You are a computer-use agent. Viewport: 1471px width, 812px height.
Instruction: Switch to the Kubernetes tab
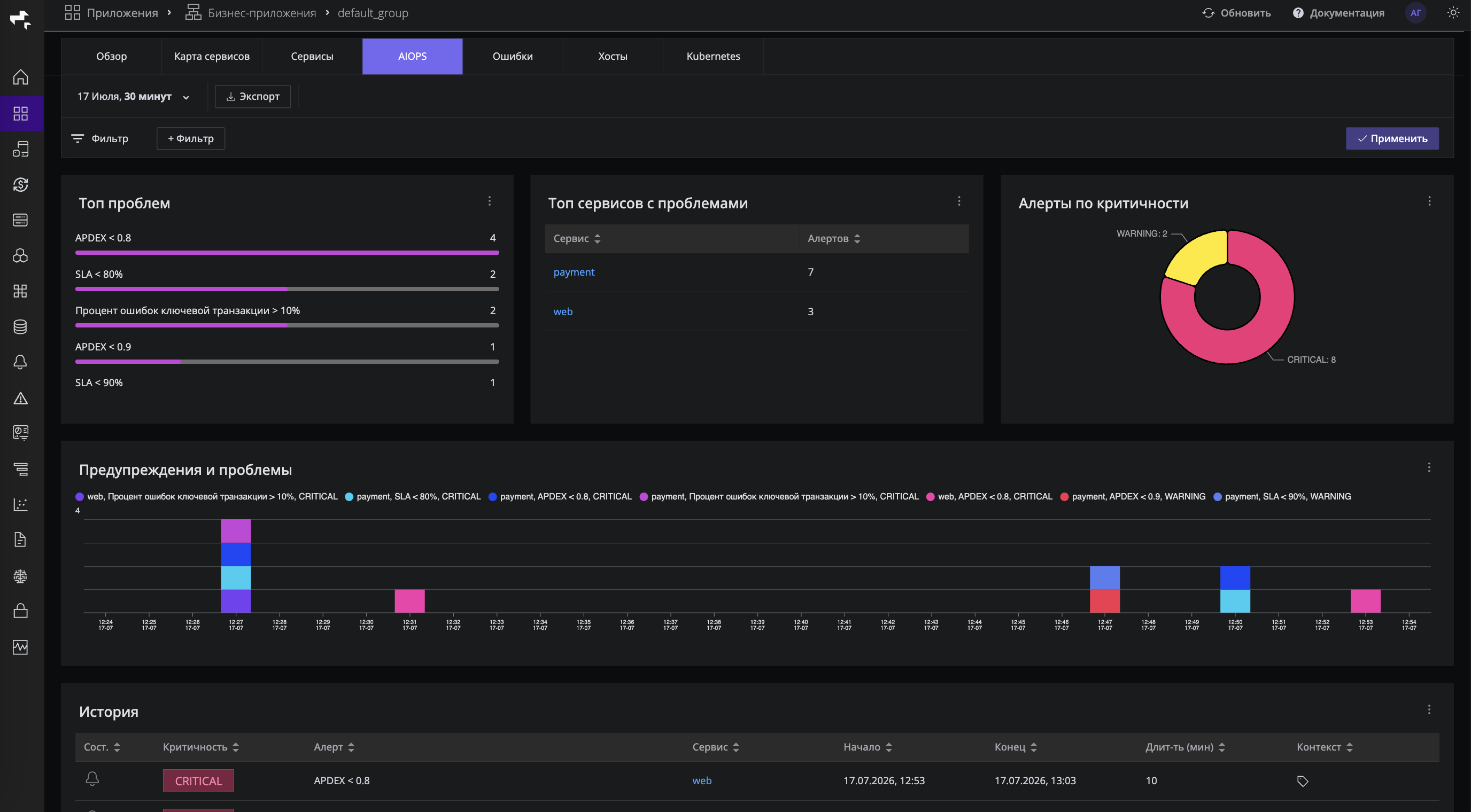pos(713,56)
